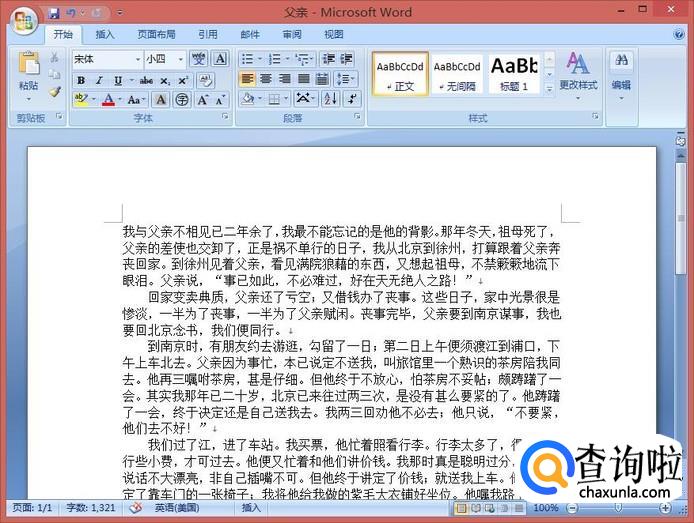This screenshot has height=523, width=694.
Task: Open the 段落 dialog launcher
Action: 357,116
